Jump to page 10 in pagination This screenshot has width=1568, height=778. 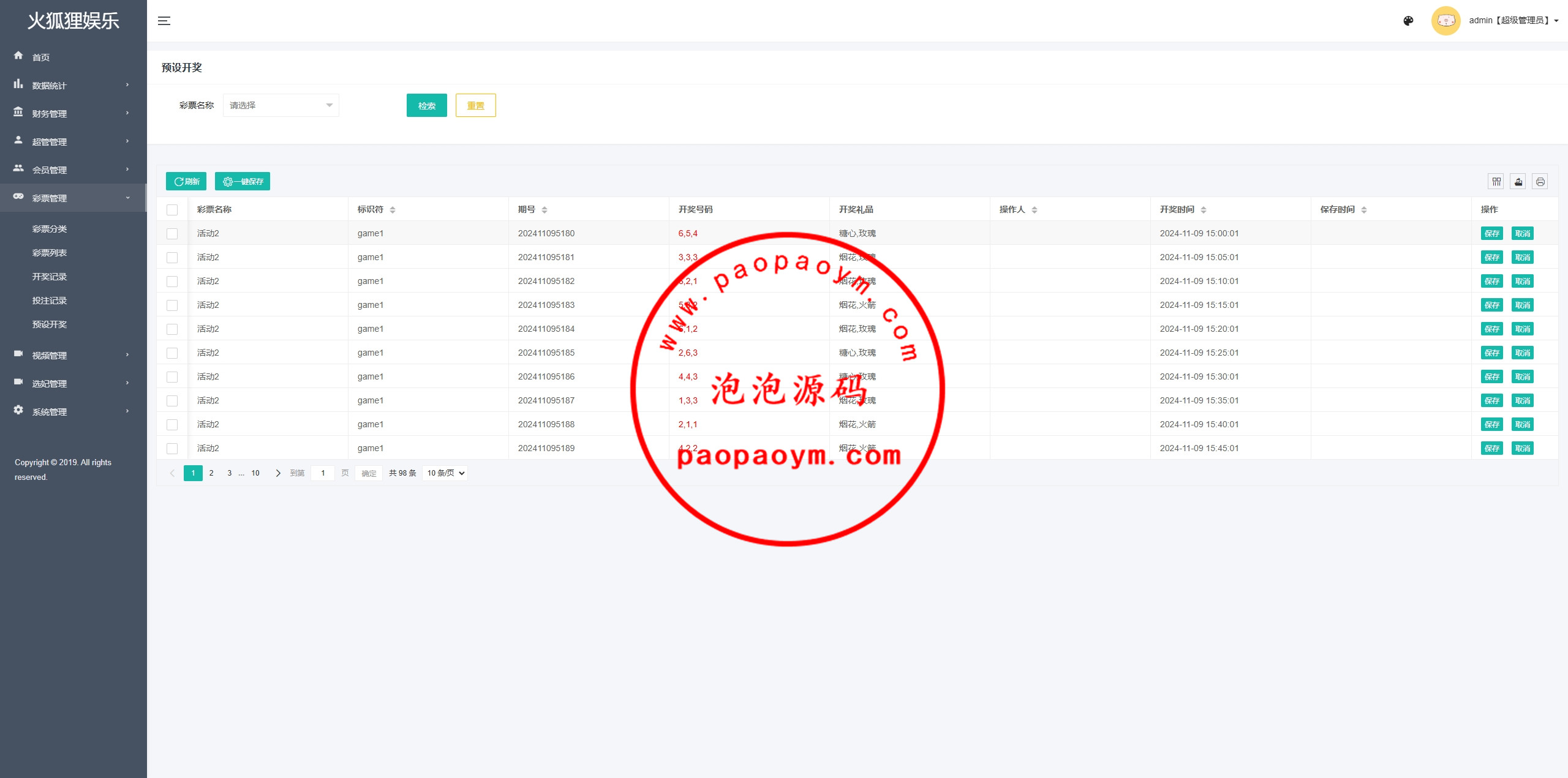click(x=255, y=473)
